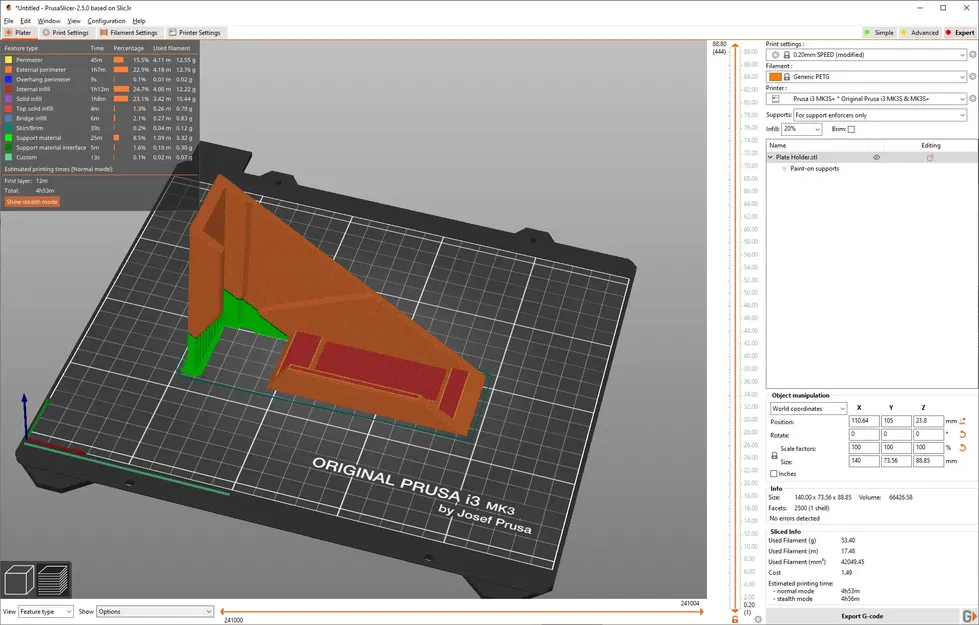Image resolution: width=979 pixels, height=625 pixels.
Task: Click the vertical layer slider handle
Action: click(x=737, y=47)
